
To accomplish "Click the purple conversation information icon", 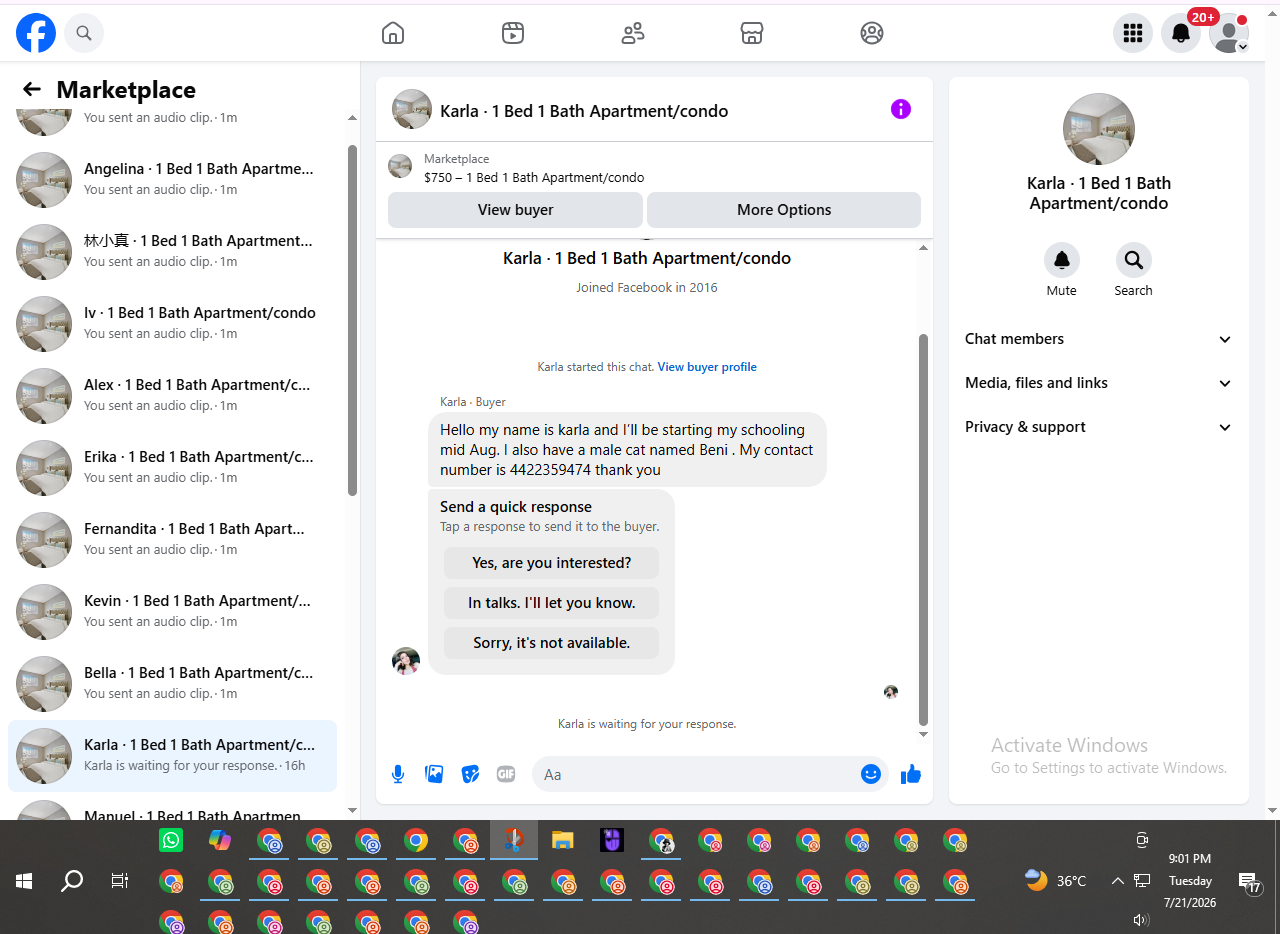I will click(901, 109).
